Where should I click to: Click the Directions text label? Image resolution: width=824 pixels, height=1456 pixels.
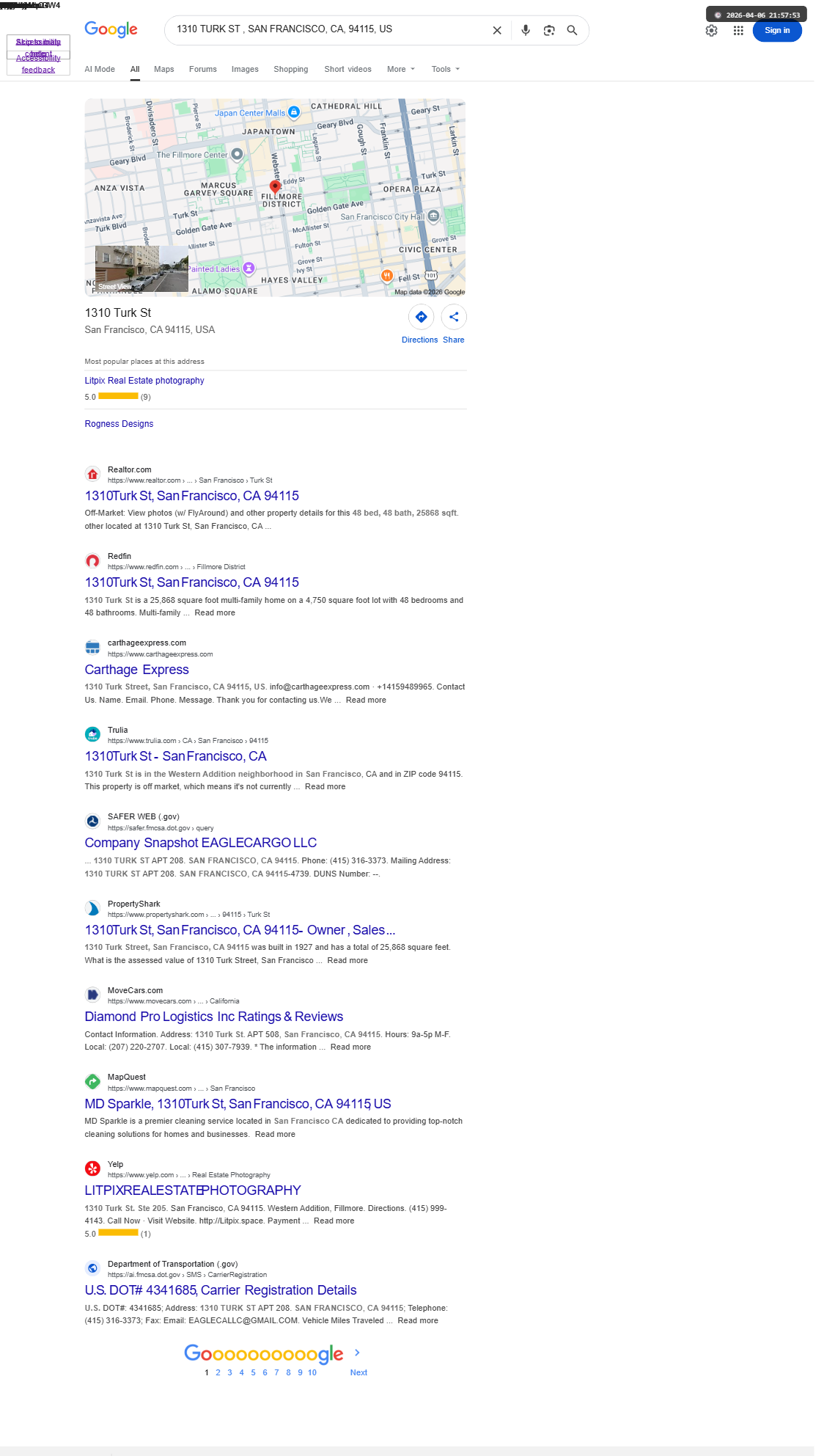419,340
